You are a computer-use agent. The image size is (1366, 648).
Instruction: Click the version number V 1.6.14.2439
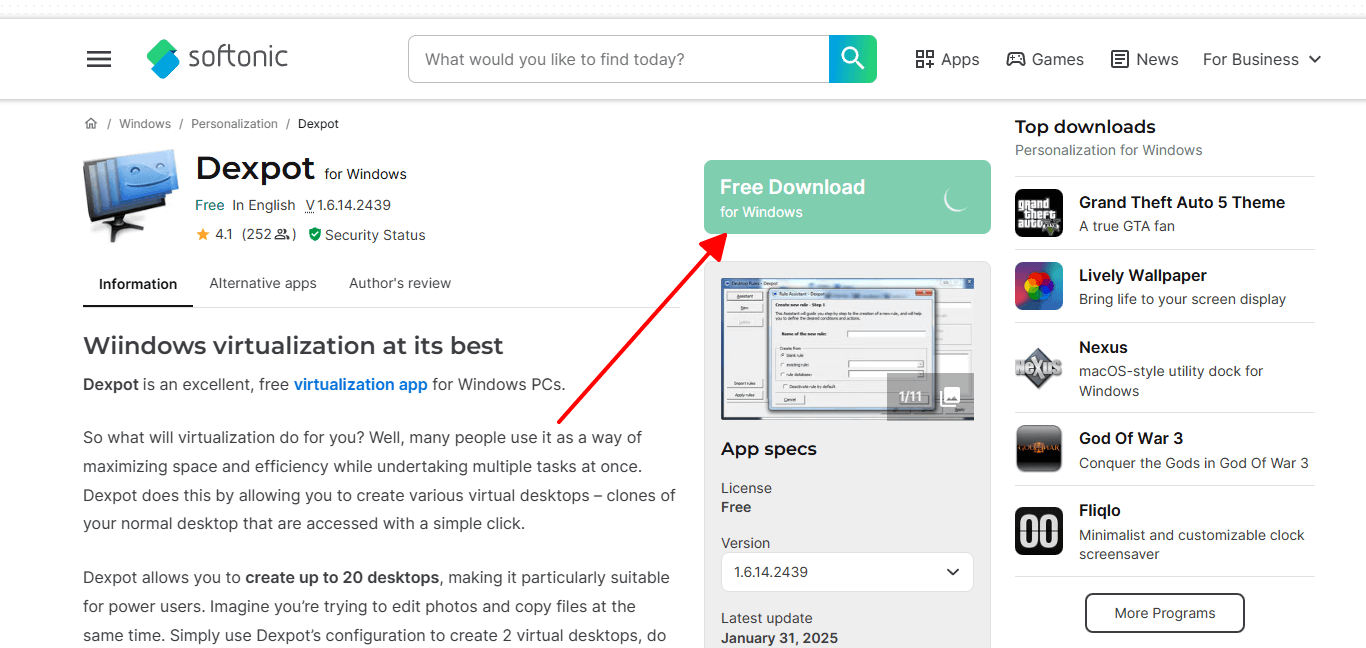(x=348, y=205)
